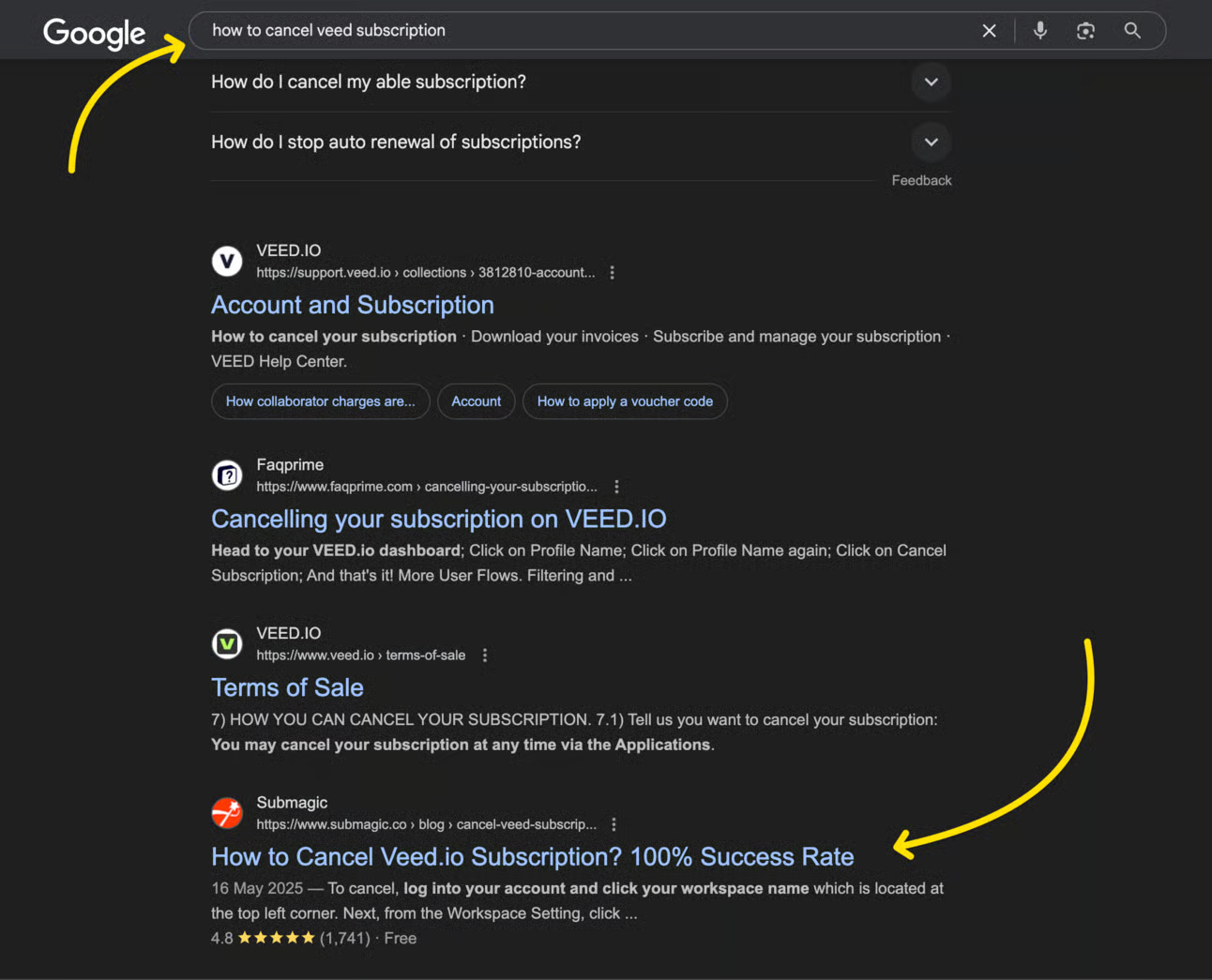Viewport: 1212px width, 980px height.
Task: Click the www.veed.io terms-of-sale URL
Action: tap(360, 656)
